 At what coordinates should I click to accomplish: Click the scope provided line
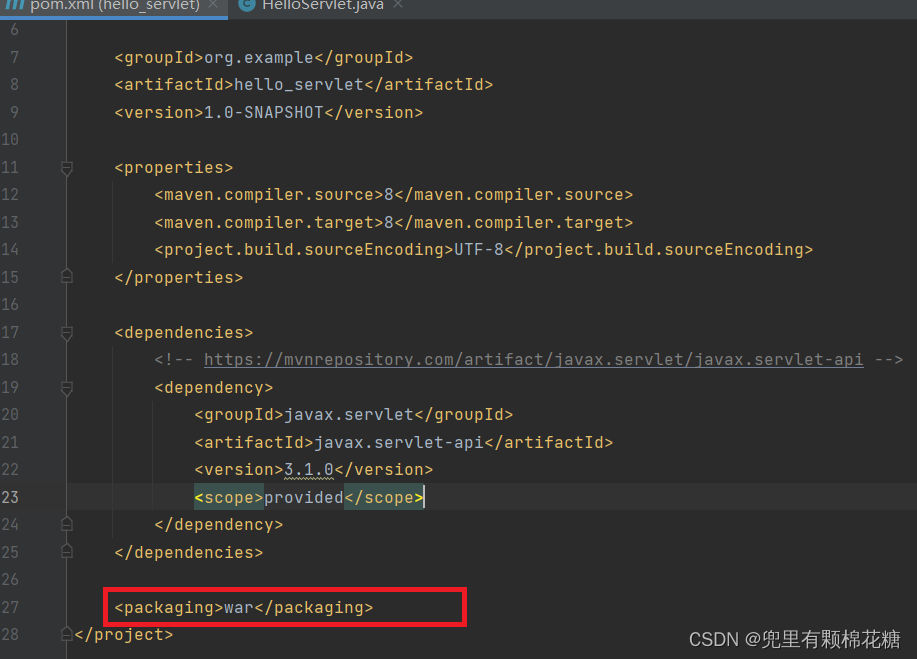point(308,498)
